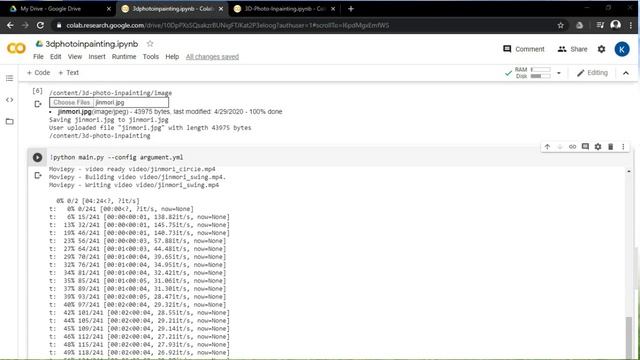Click the code line !python main.py --config argument.yml
Viewport: 640px width, 360px height.
point(116,157)
